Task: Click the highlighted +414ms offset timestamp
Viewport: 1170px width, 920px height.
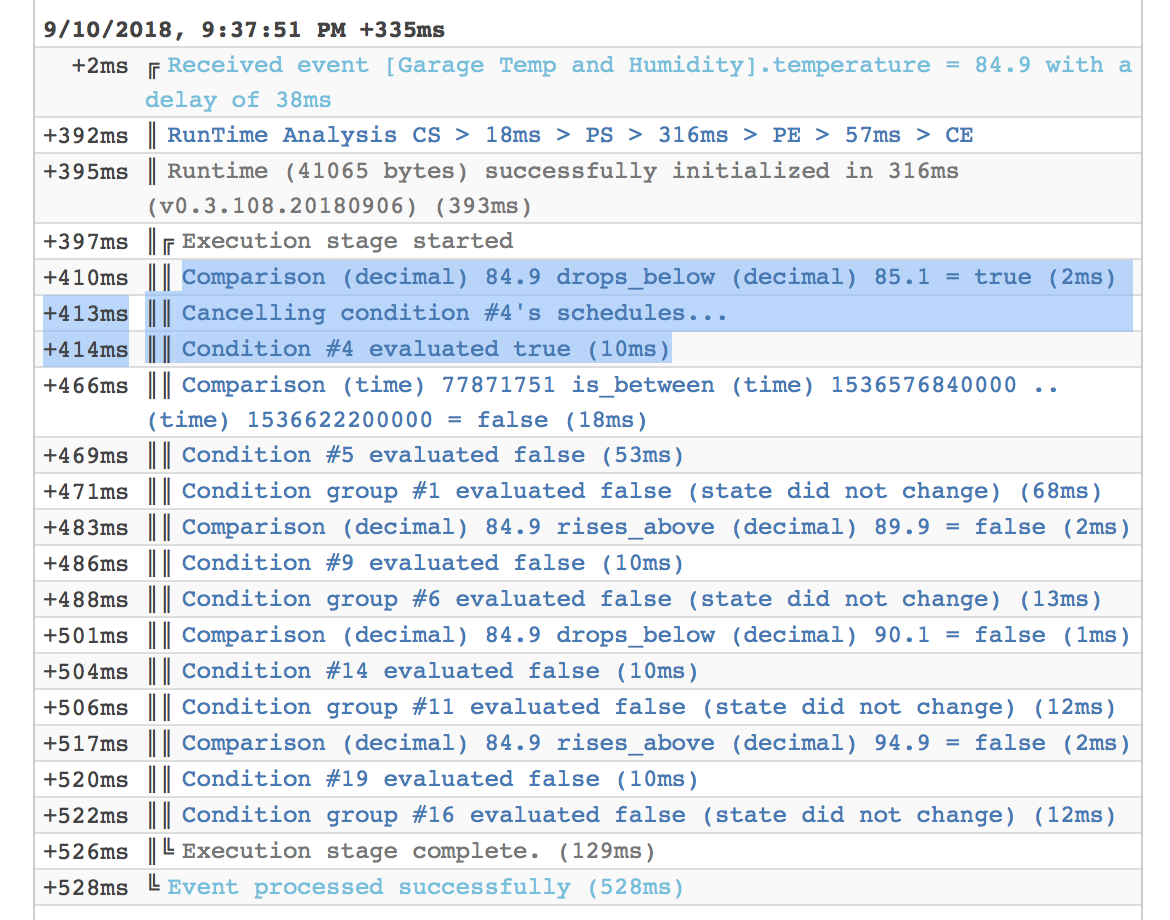Action: coord(86,349)
